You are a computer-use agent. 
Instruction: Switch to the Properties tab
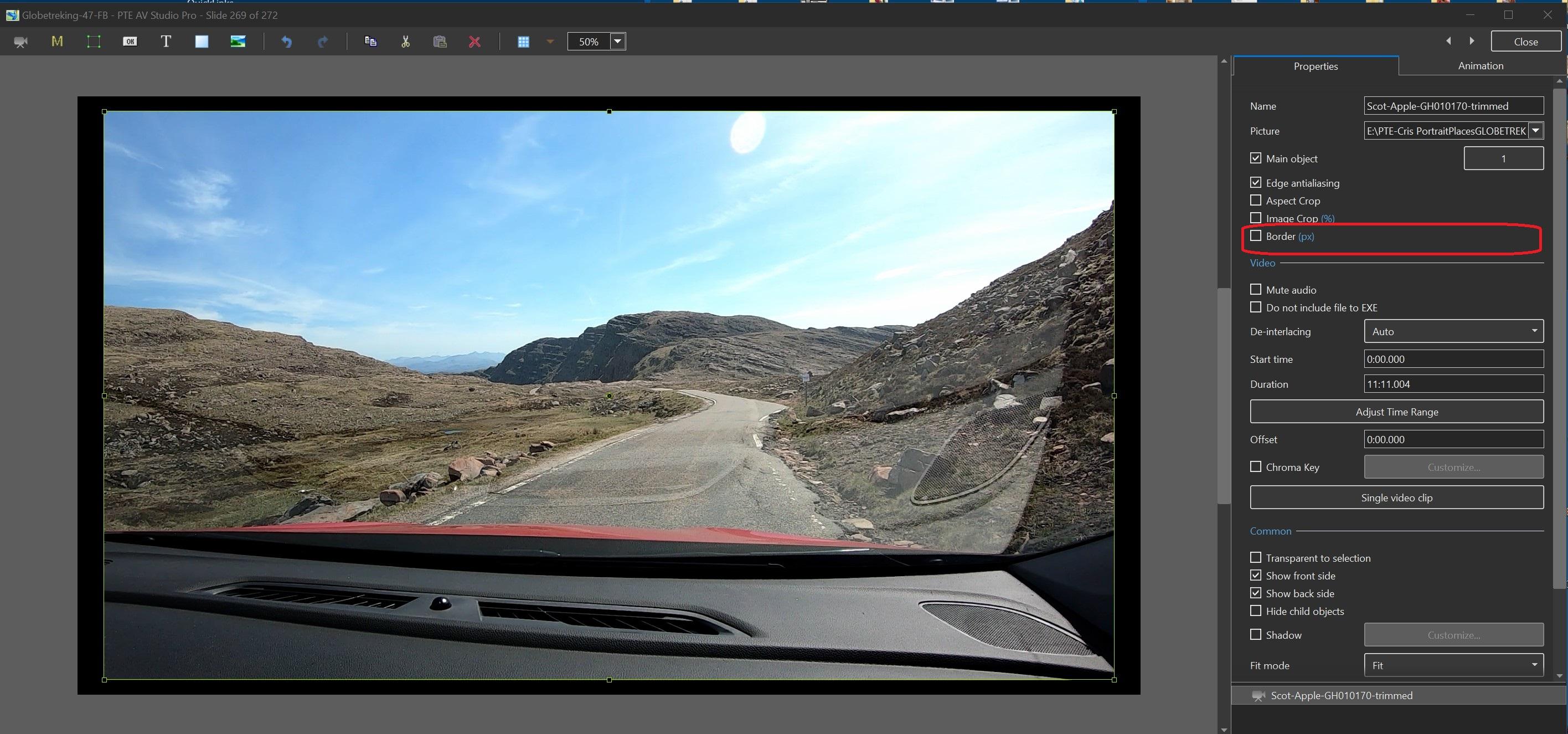pyautogui.click(x=1316, y=66)
